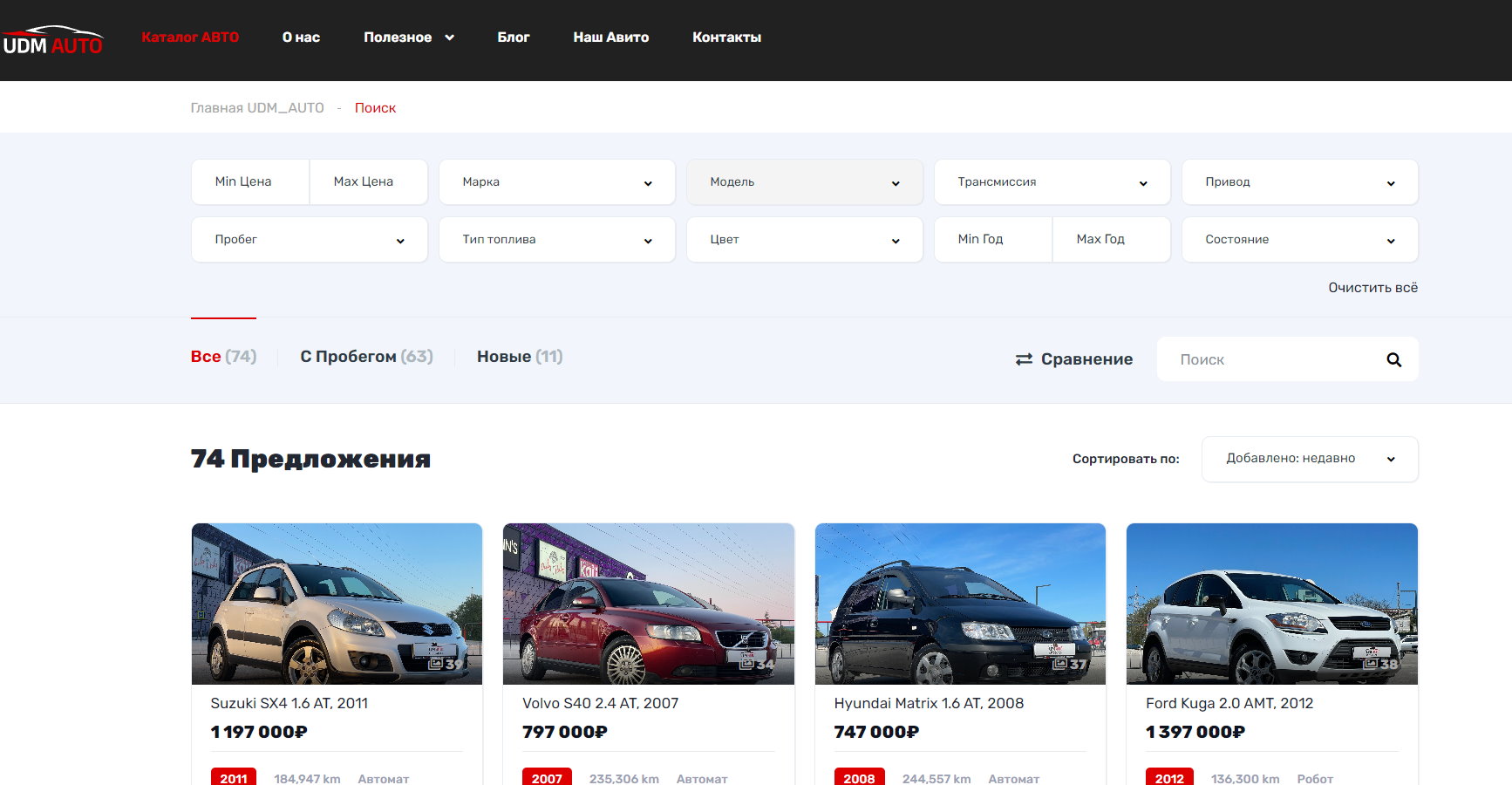Screen dimensions: 1512x785
Task: Select Новые (11) tab
Action: point(520,357)
